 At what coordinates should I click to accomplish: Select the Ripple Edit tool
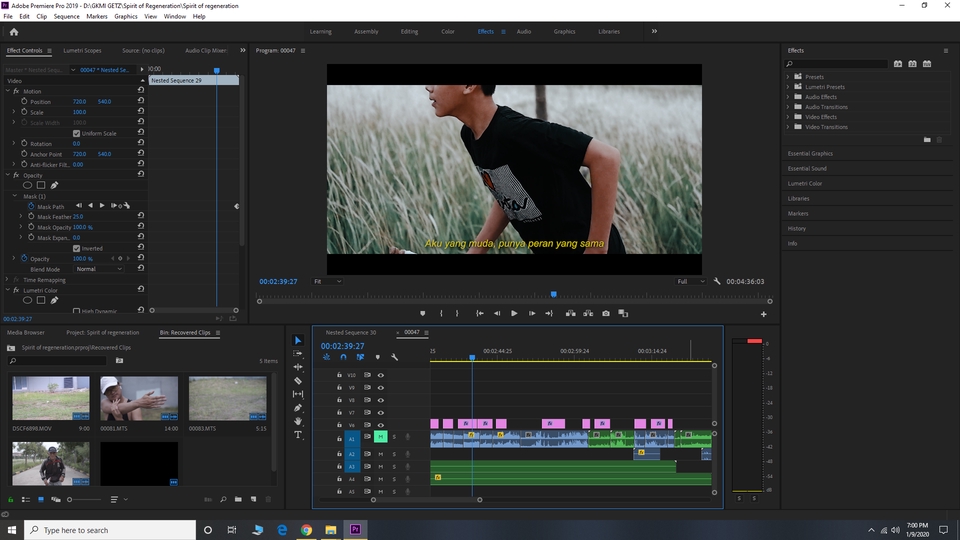point(298,367)
